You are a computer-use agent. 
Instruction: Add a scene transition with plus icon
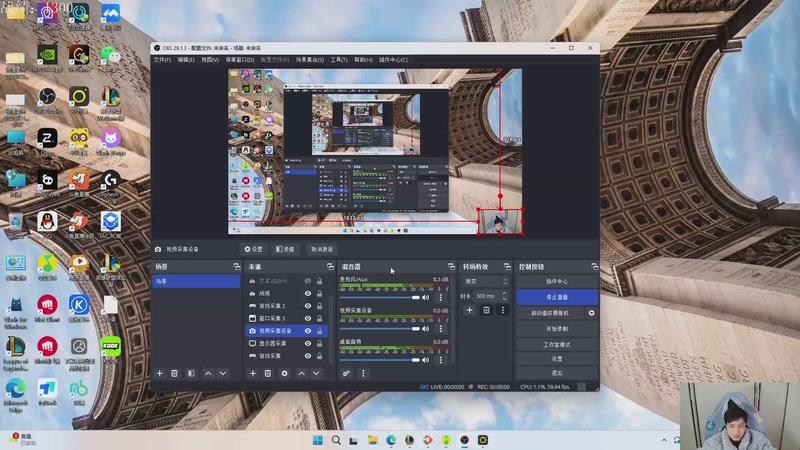point(469,310)
